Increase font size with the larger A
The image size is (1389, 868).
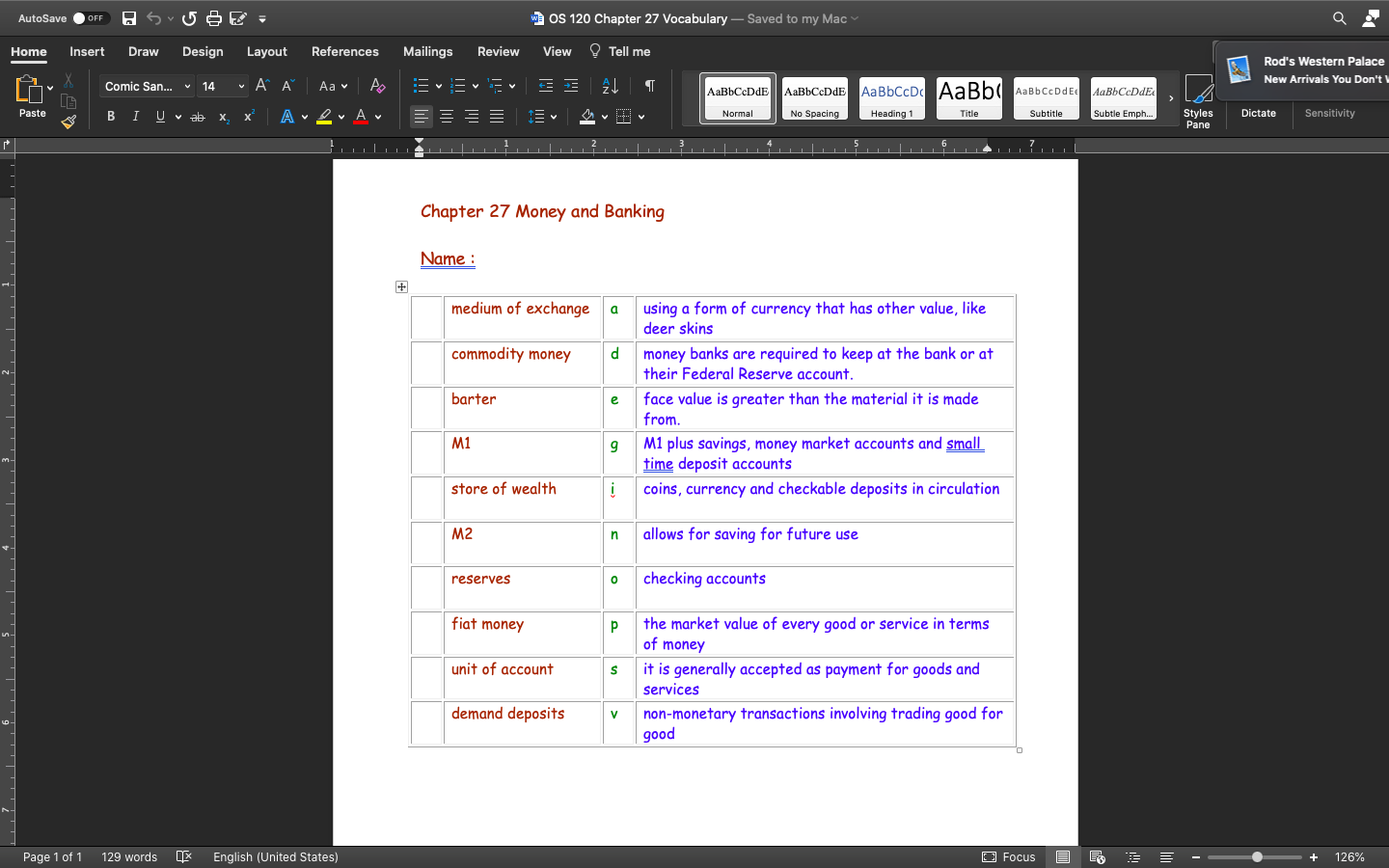tap(261, 86)
